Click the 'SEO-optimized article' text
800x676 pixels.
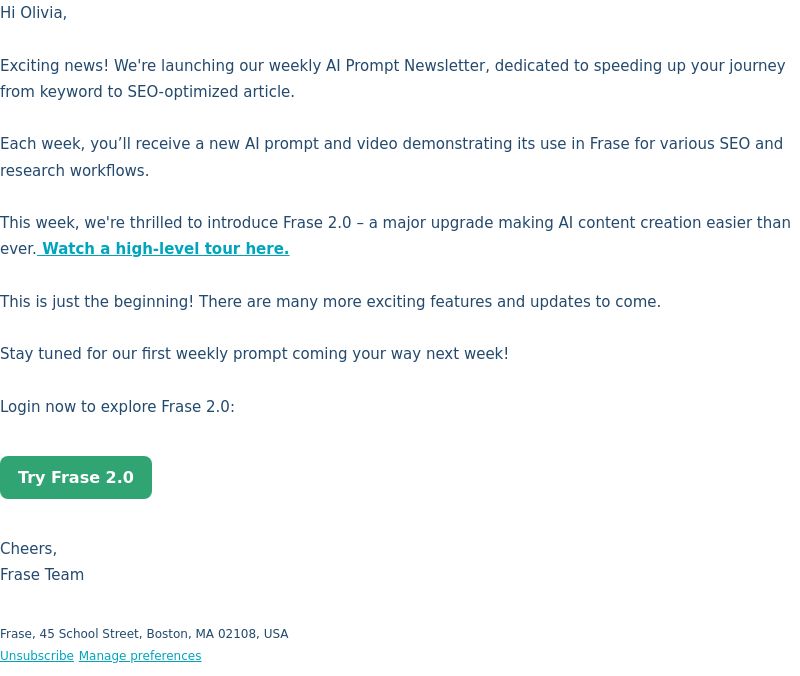[x=211, y=92]
